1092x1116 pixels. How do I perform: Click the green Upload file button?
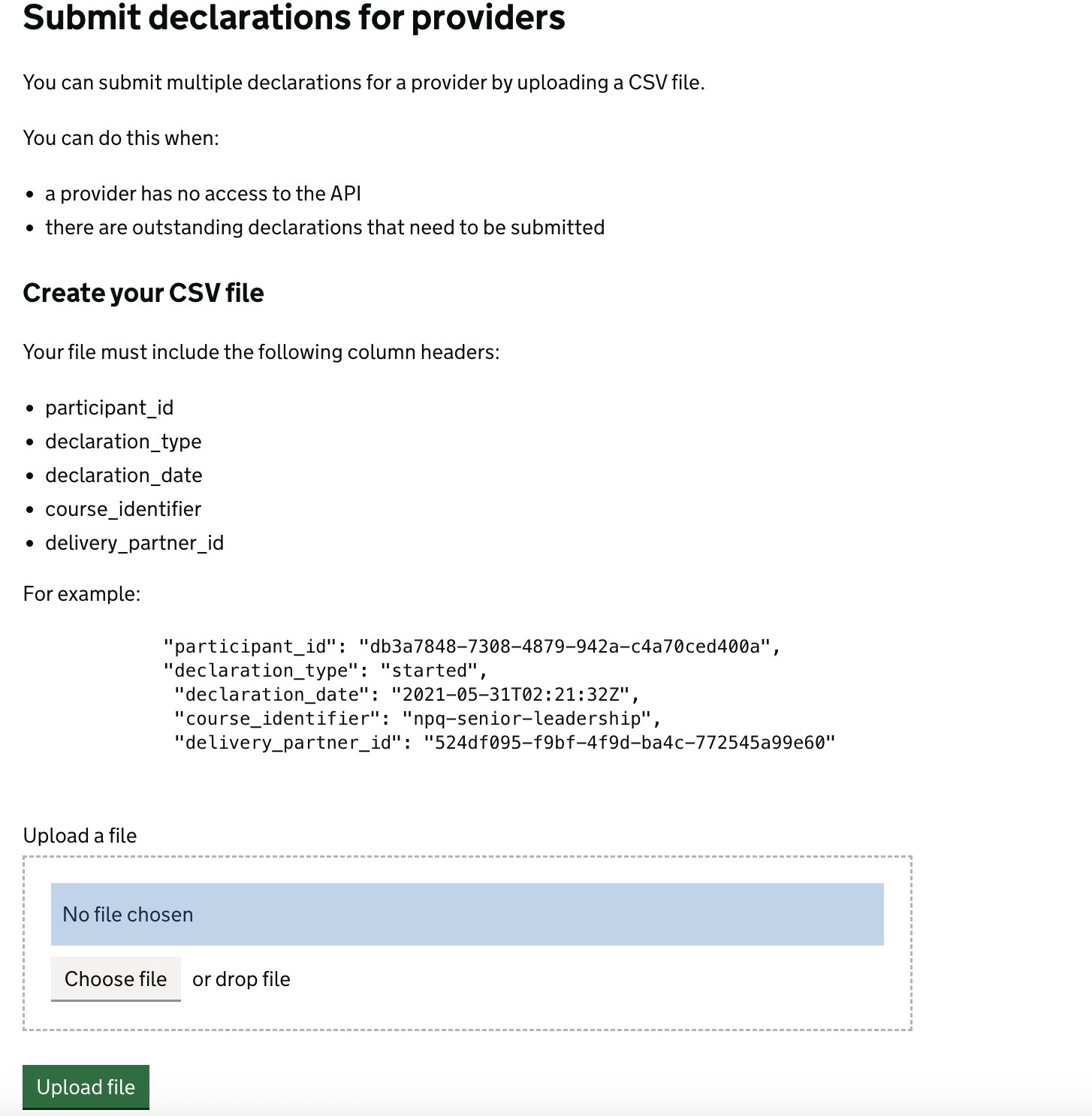(86, 1087)
